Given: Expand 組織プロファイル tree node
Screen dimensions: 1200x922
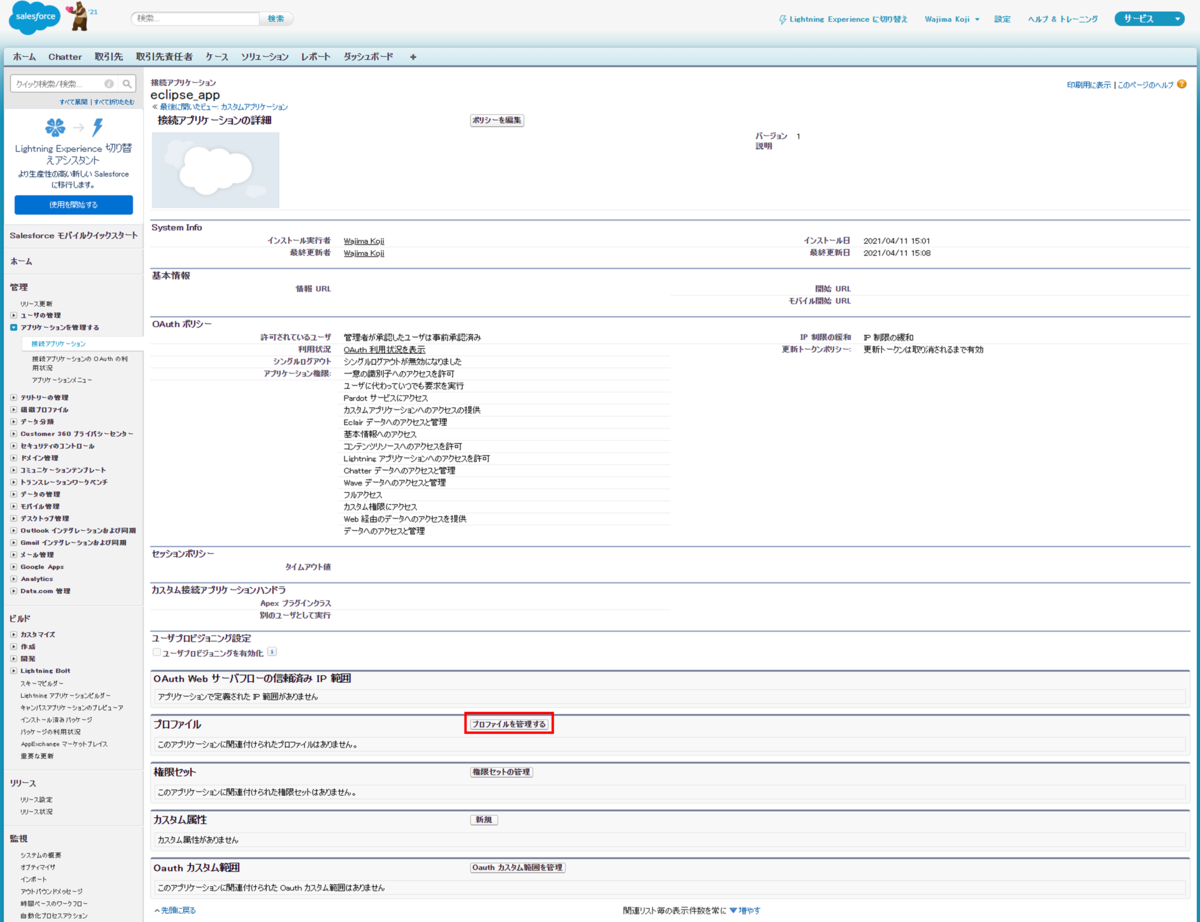Looking at the screenshot, I should (13, 409).
